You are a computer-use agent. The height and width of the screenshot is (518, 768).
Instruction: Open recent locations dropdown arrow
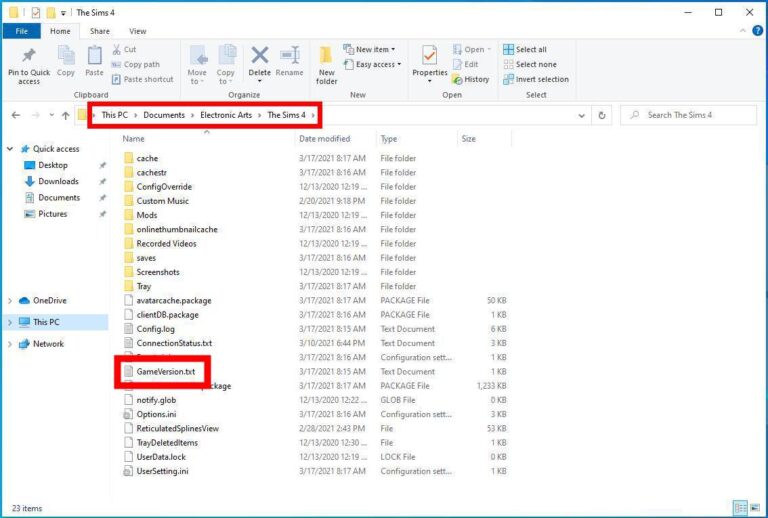(51, 115)
